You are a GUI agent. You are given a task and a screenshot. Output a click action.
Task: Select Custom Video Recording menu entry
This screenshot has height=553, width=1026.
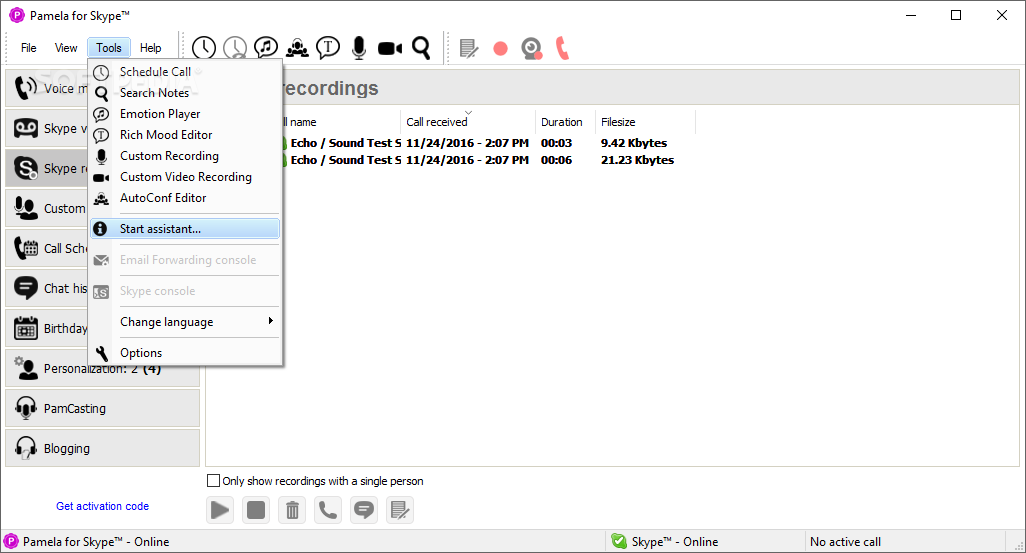click(185, 177)
